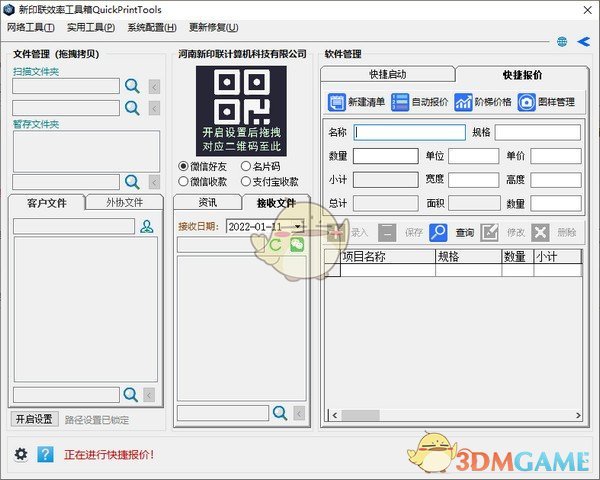Switch to 外协文件 tab
600x480 pixels.
point(124,202)
